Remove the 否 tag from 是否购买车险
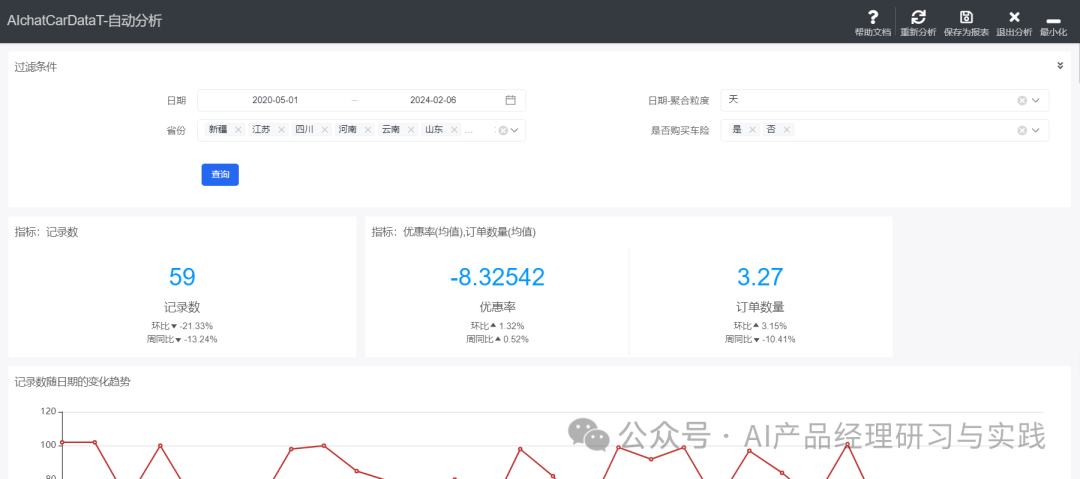Viewport: 1080px width, 479px height. click(787, 130)
